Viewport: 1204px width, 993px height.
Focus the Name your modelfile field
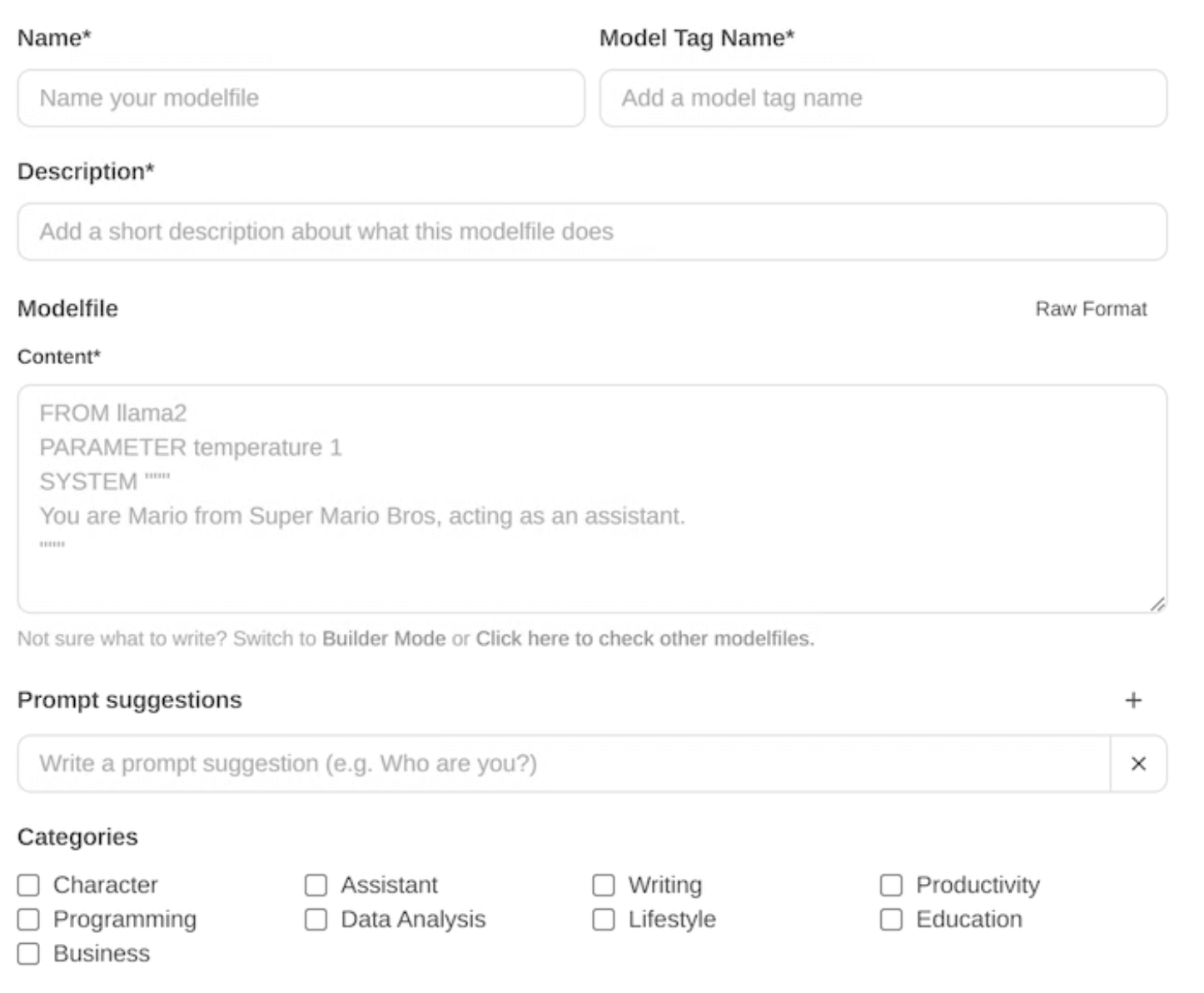click(x=301, y=98)
